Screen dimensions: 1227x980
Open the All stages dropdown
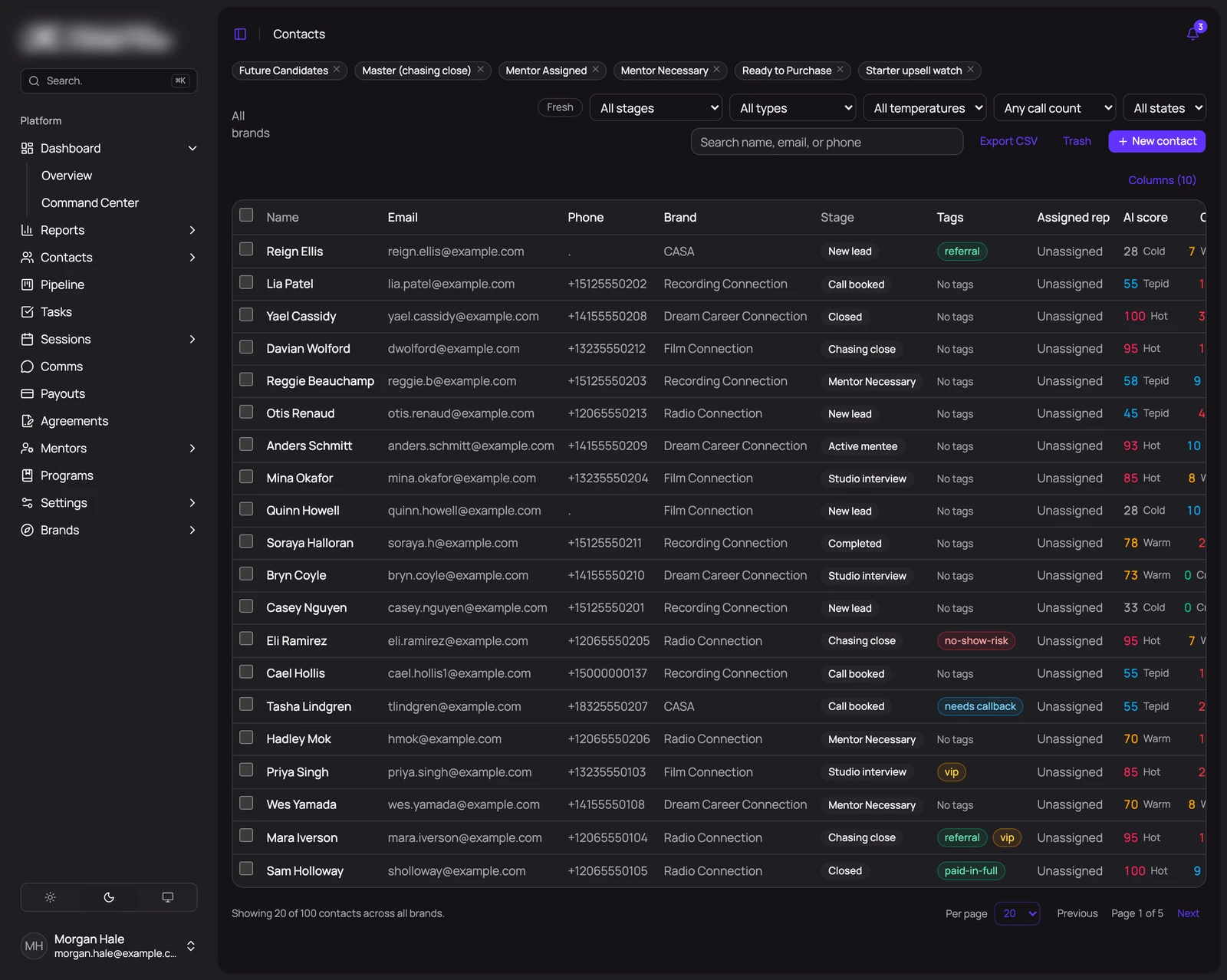(x=656, y=108)
